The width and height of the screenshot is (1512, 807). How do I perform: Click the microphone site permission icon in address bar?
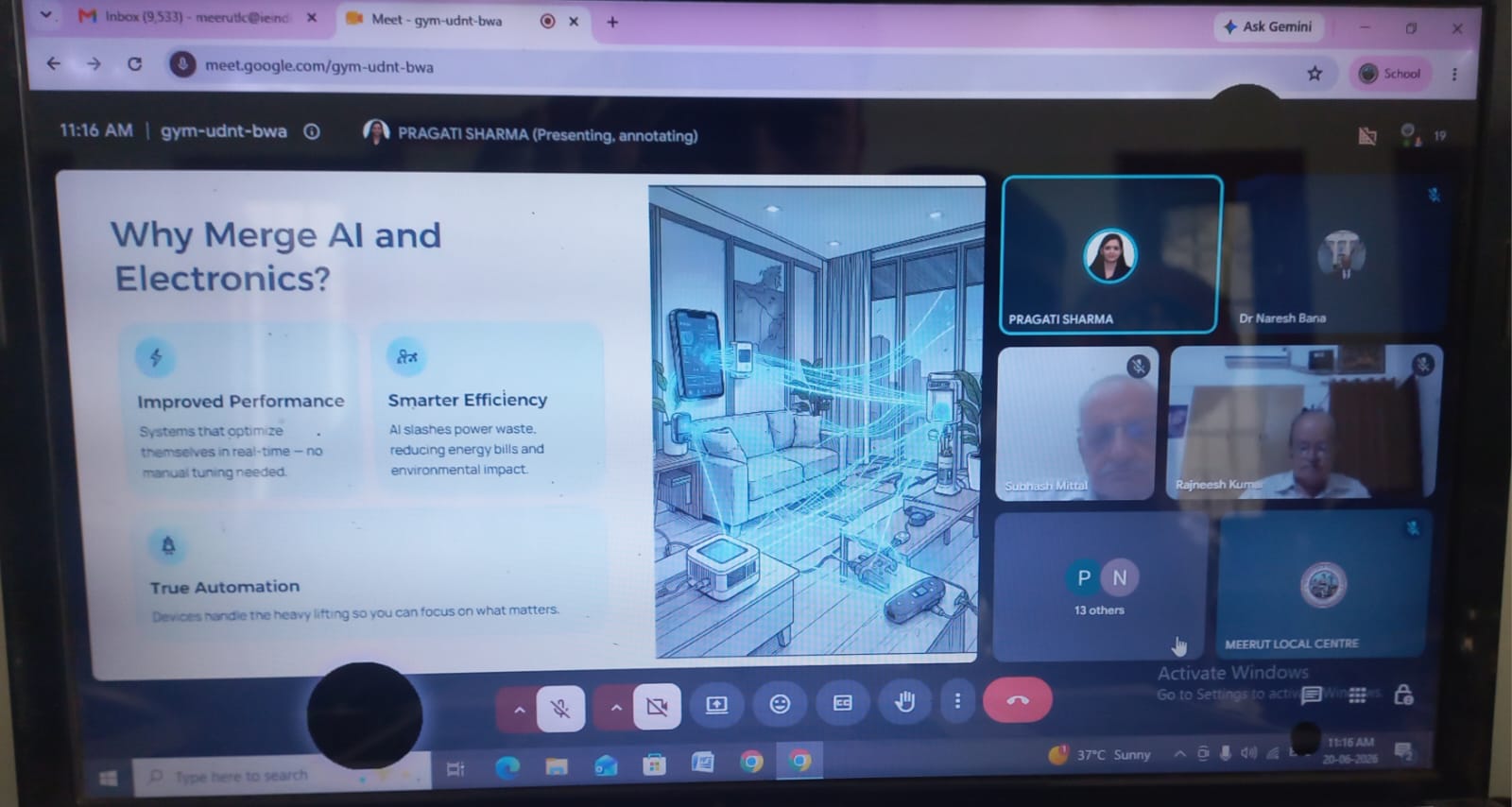182,64
